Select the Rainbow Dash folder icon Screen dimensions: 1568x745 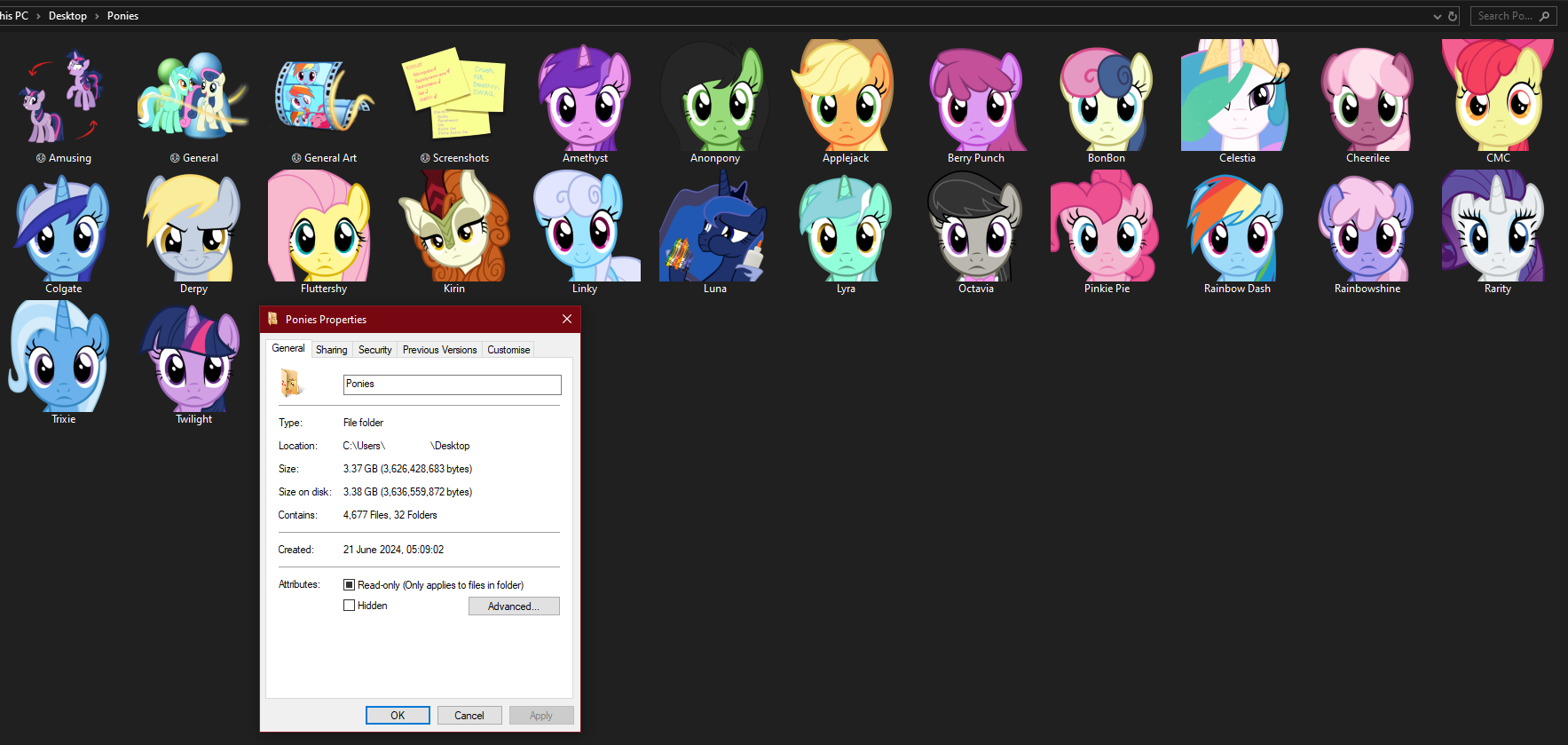(x=1237, y=228)
